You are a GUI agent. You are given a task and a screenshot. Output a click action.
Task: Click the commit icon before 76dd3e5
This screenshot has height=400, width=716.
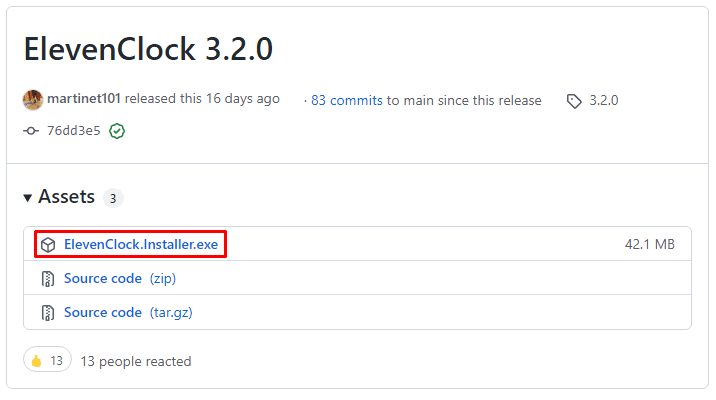click(31, 131)
